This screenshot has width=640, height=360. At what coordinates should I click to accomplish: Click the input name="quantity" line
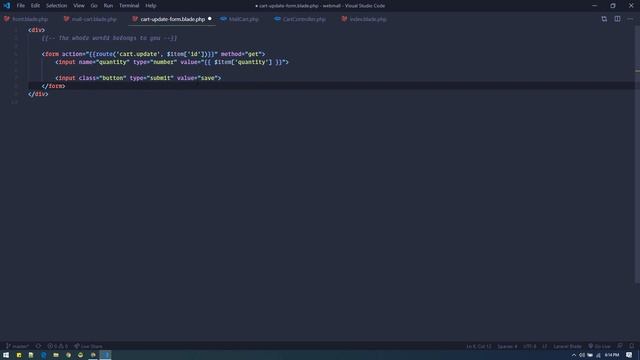point(172,62)
